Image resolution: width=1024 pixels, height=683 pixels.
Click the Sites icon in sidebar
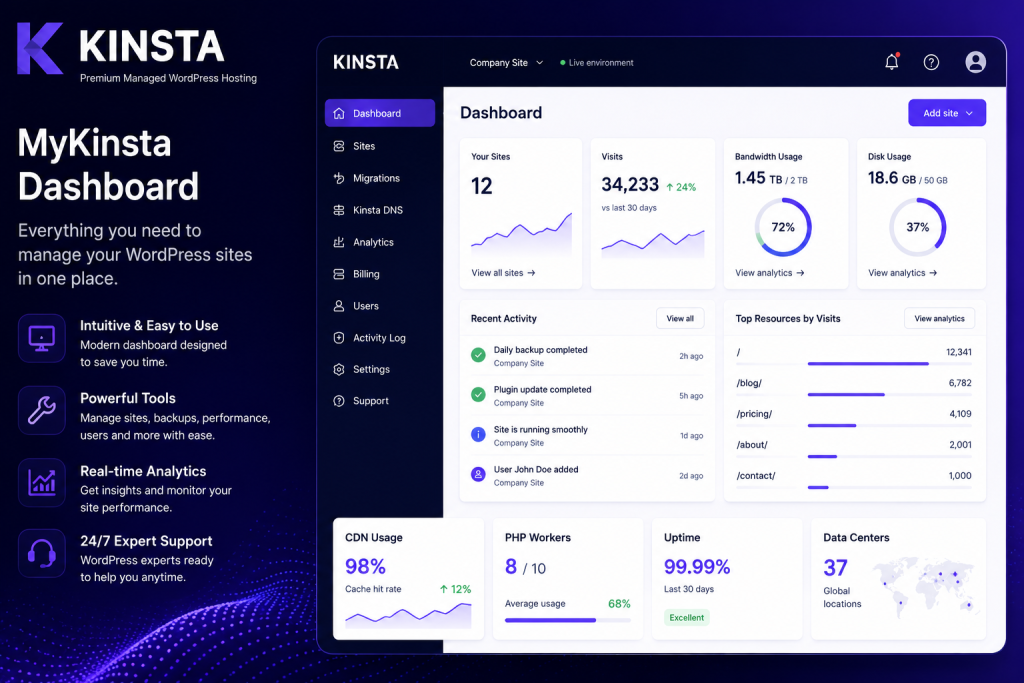click(x=338, y=146)
